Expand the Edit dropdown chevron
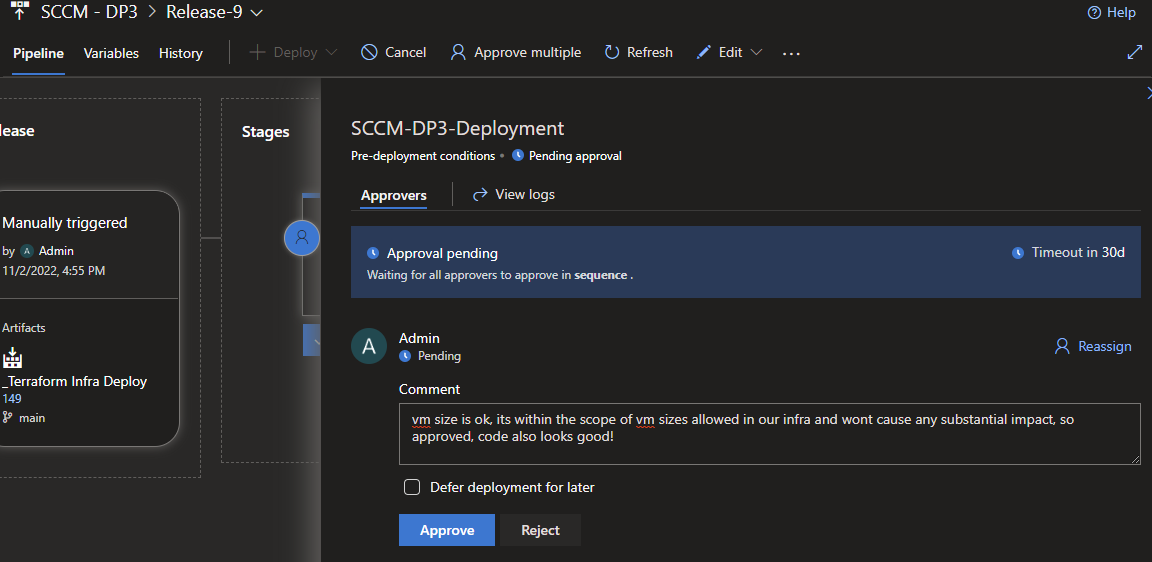This screenshot has width=1152, height=562. 756,53
